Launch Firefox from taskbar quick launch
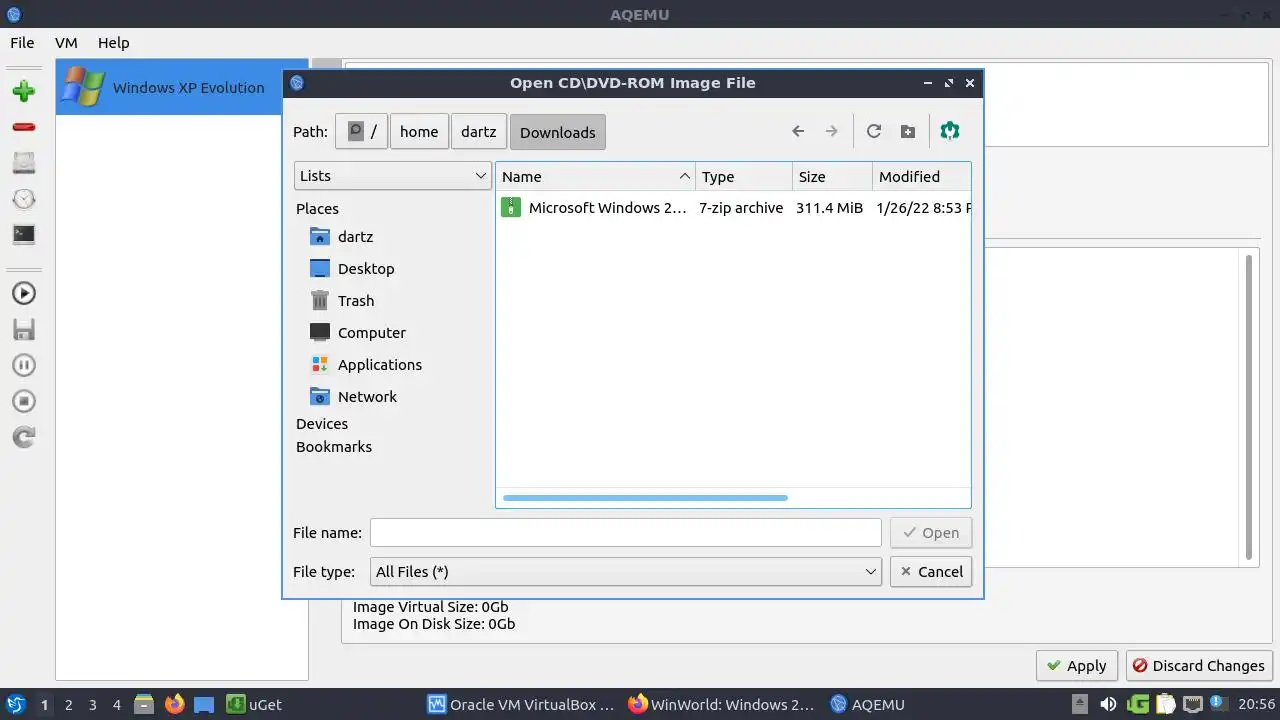Viewport: 1280px width, 720px height. pos(175,705)
